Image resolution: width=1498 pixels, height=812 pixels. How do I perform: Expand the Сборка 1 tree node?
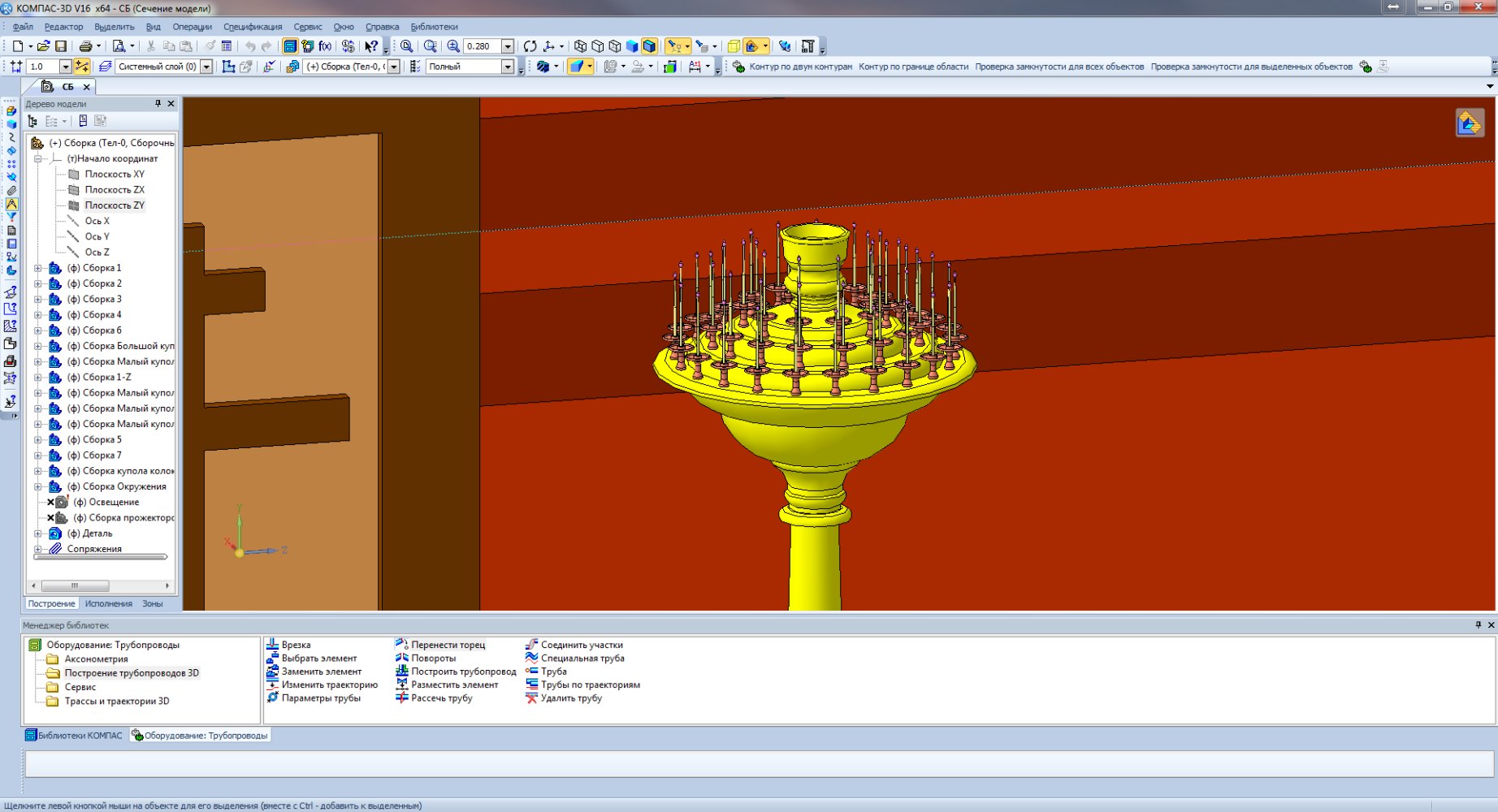[37, 268]
